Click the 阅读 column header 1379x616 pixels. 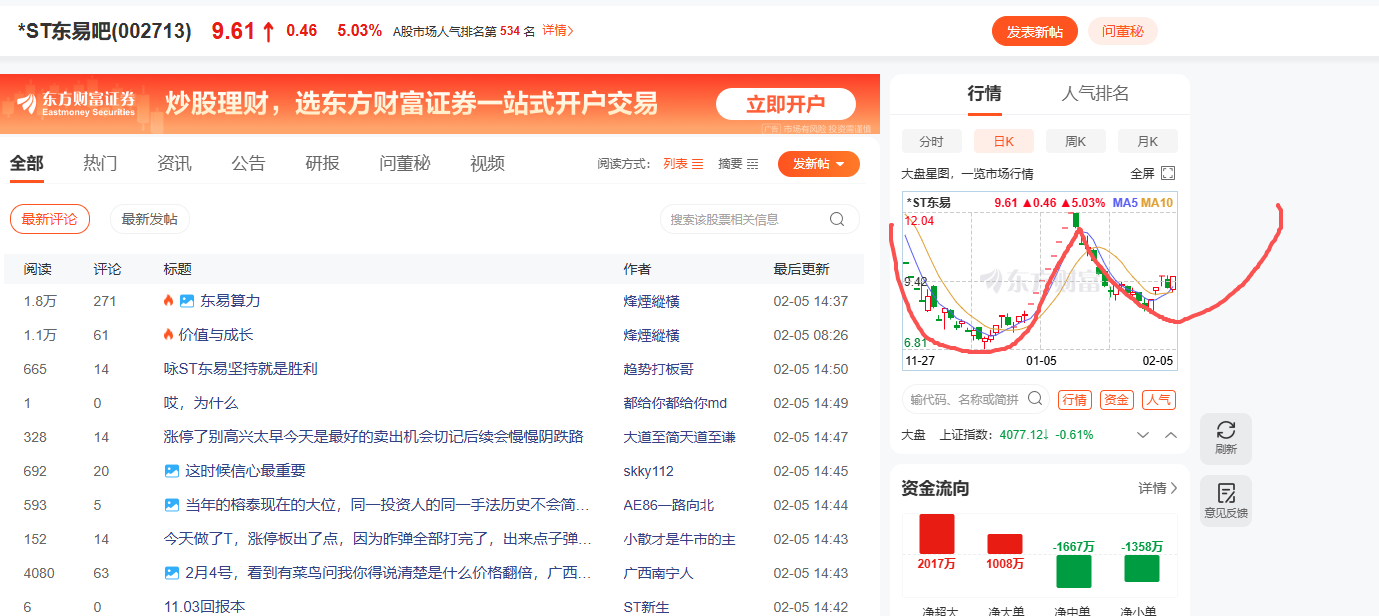[x=38, y=269]
